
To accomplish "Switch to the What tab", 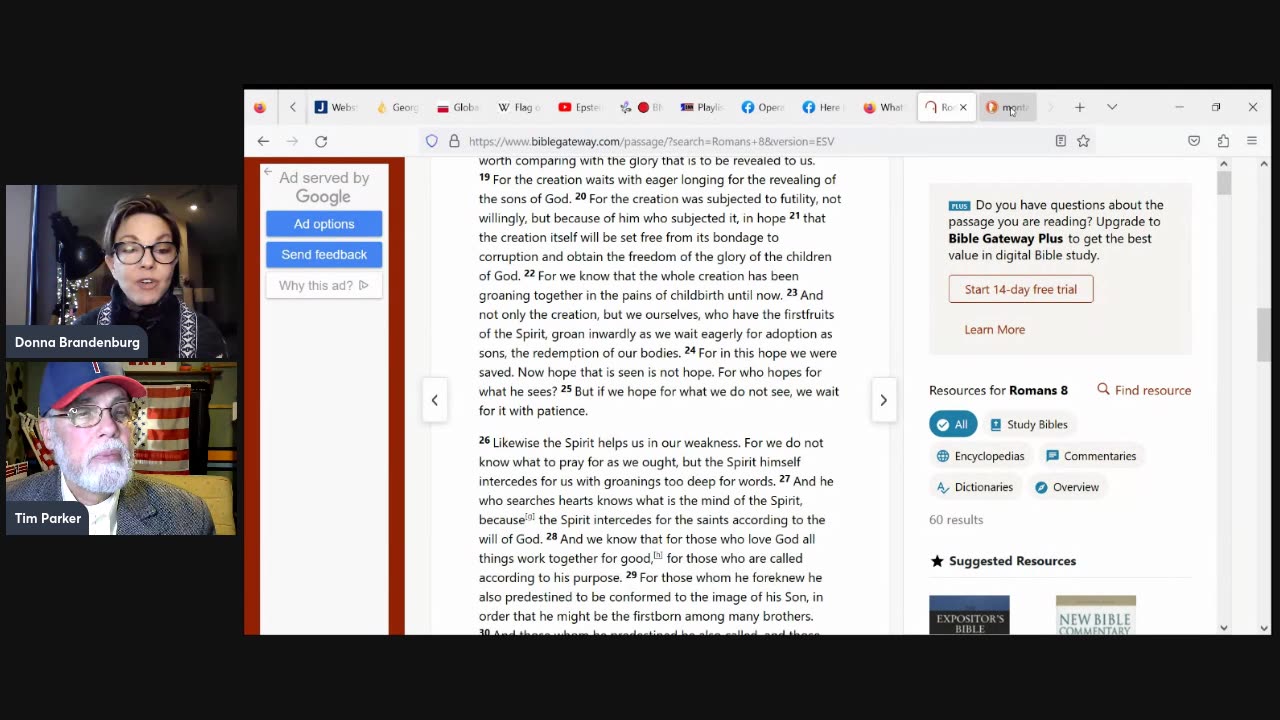I will click(x=884, y=107).
